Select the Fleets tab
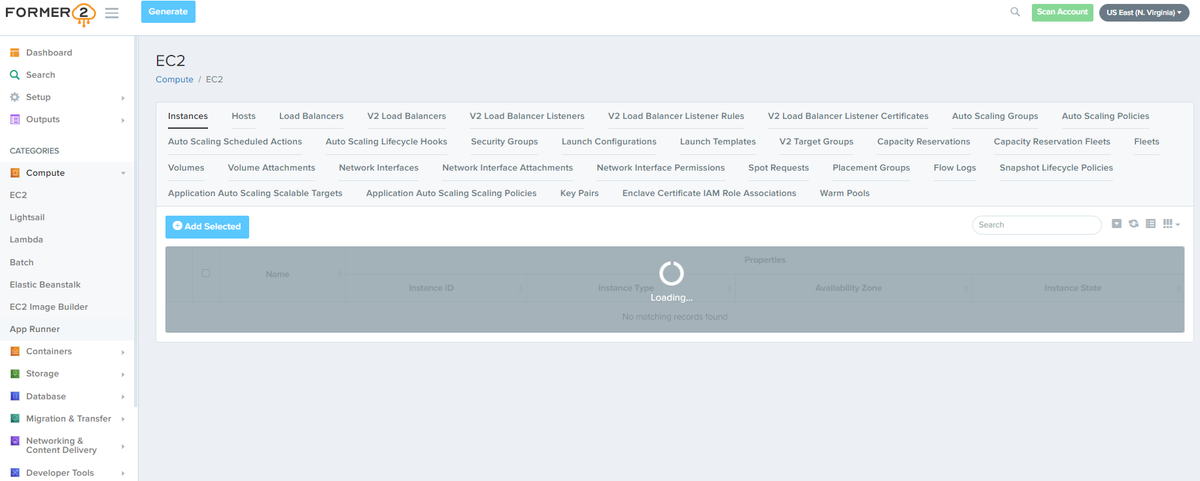This screenshot has width=1200, height=481. [x=1147, y=142]
